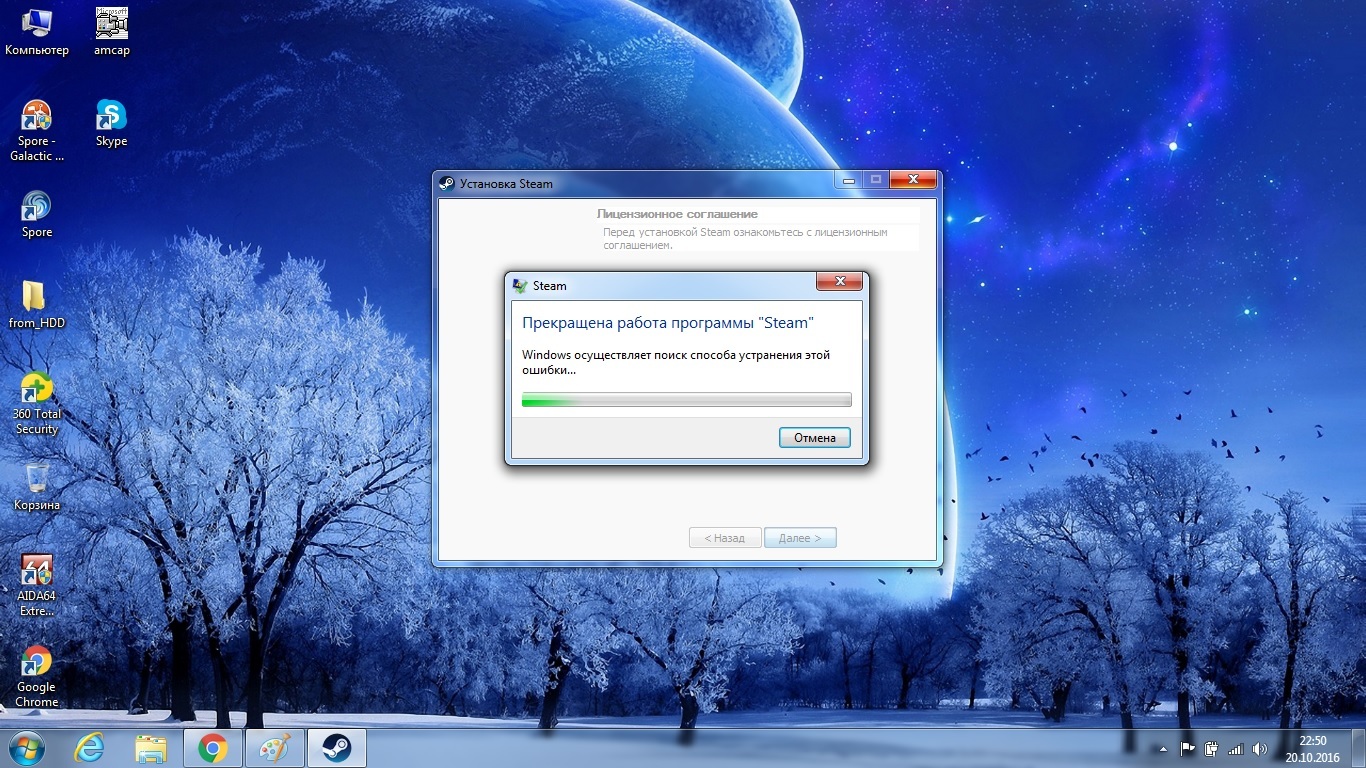Click the Отмена button in Steam dialog
This screenshot has width=1366, height=768.
[814, 438]
